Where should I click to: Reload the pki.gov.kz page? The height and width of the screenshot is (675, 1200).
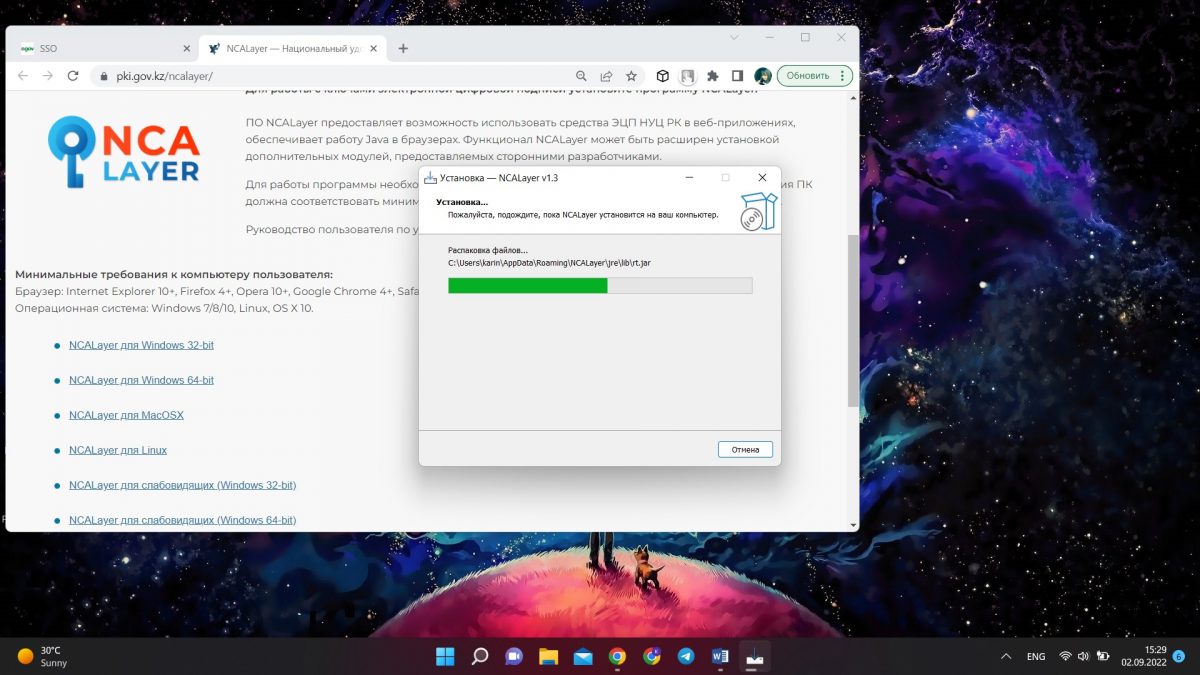(x=73, y=76)
